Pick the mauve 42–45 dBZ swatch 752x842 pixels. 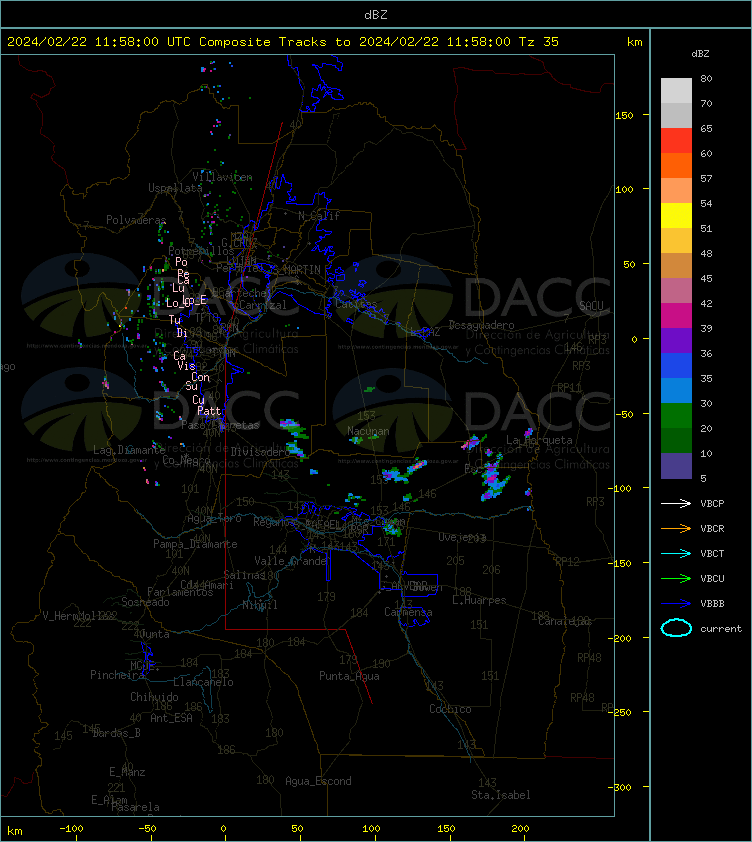(676, 291)
